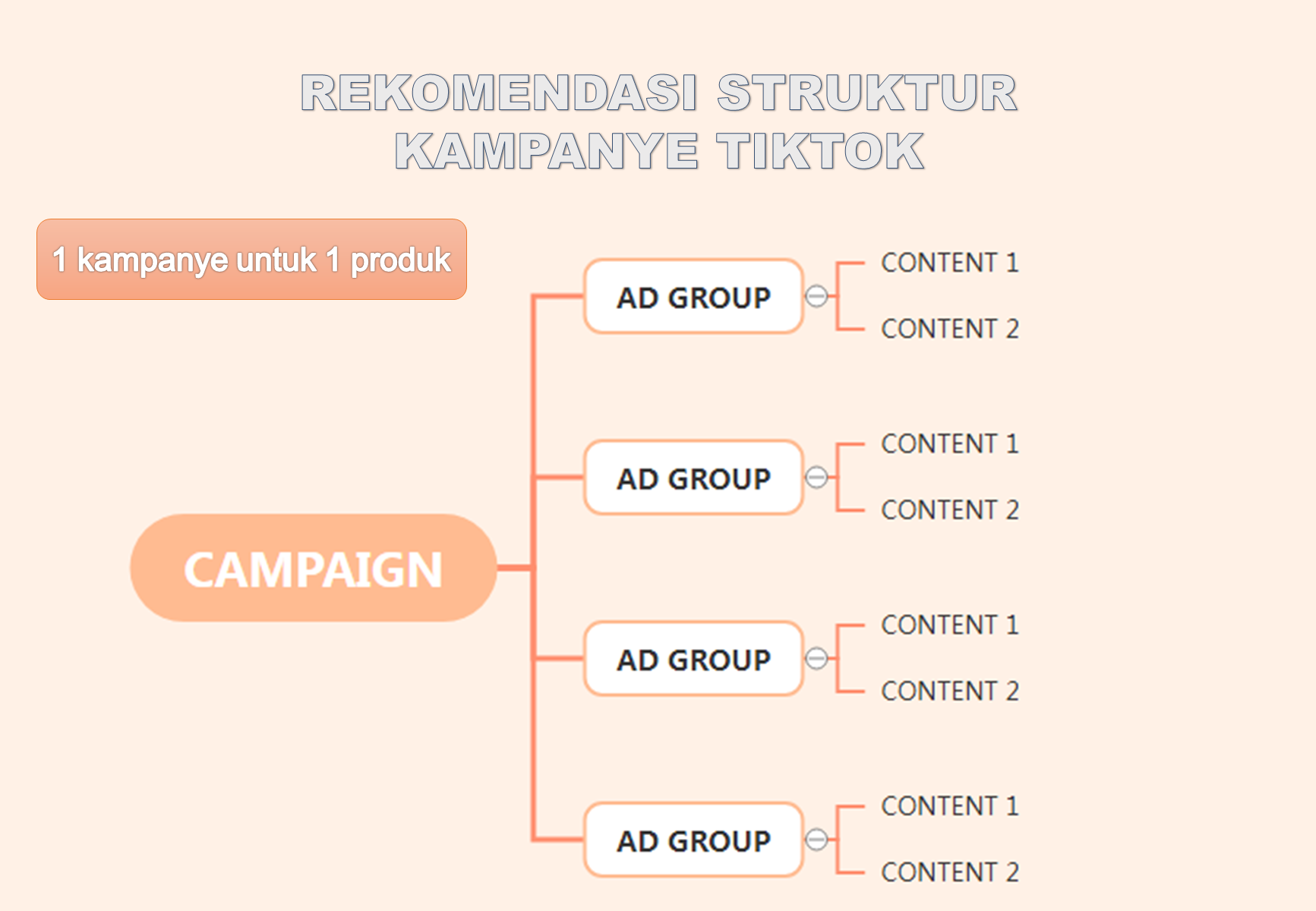The width and height of the screenshot is (1316, 911).
Task: Select the topmost AD GROUP node
Action: (693, 296)
